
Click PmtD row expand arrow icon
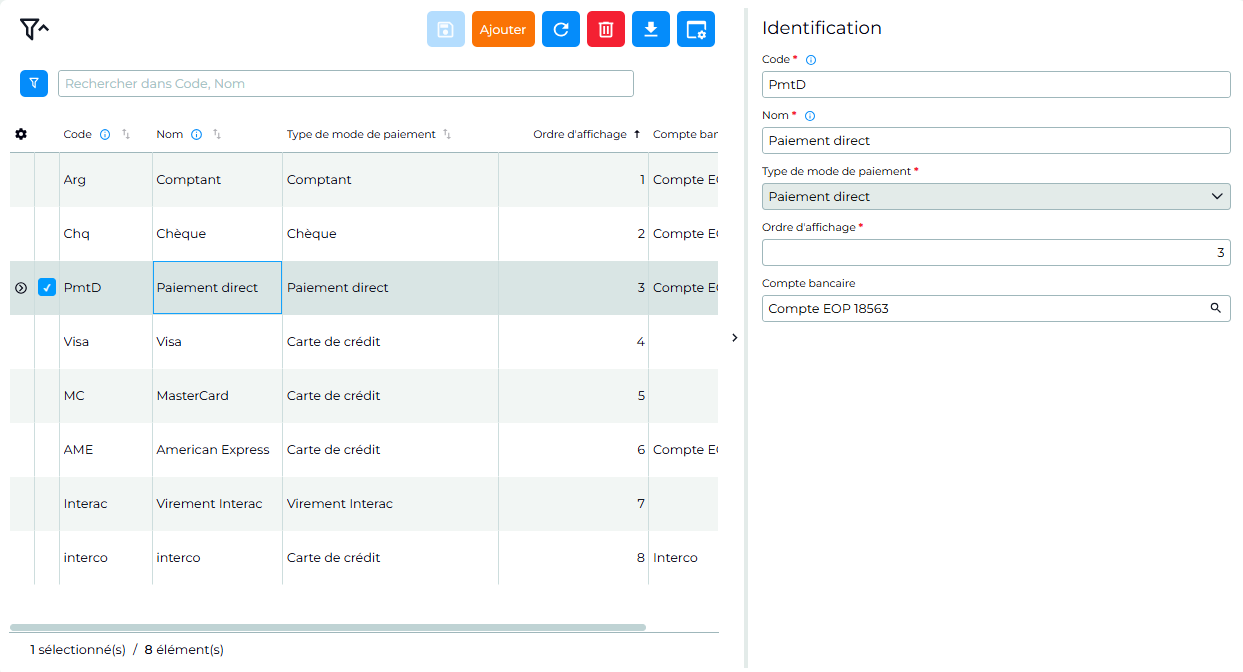pos(21,288)
